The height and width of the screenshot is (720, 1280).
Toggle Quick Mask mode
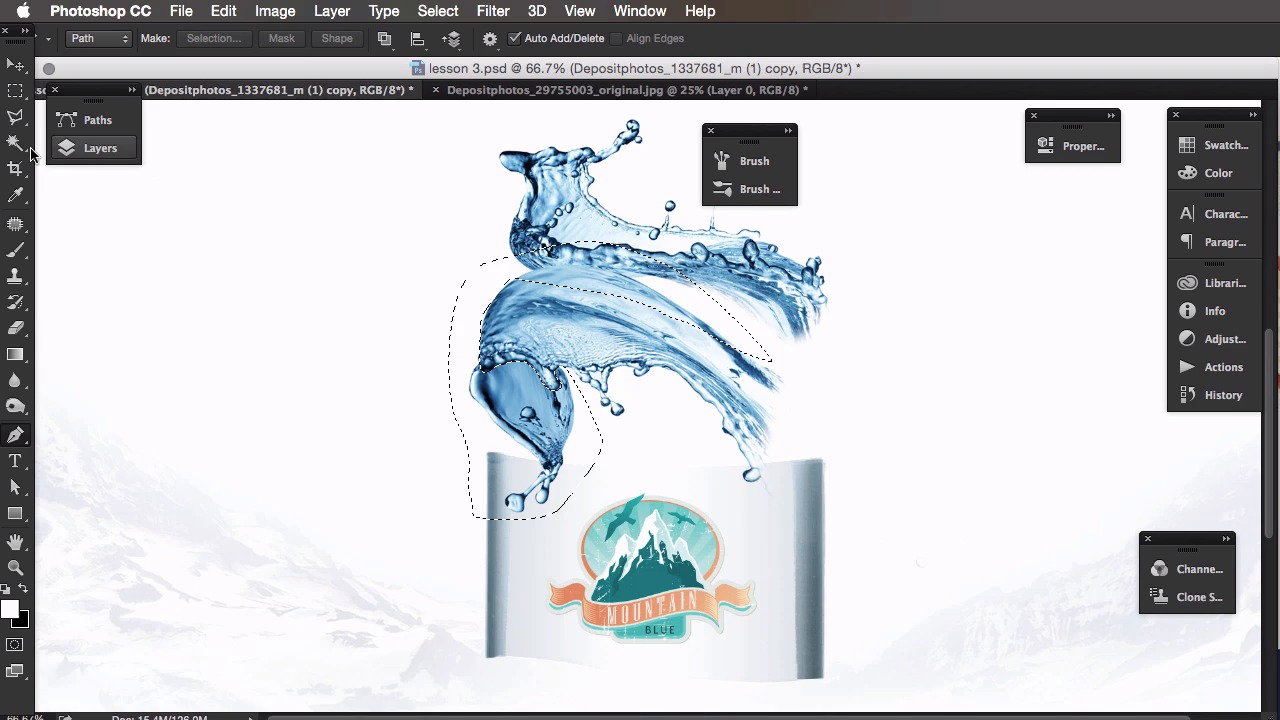point(15,645)
